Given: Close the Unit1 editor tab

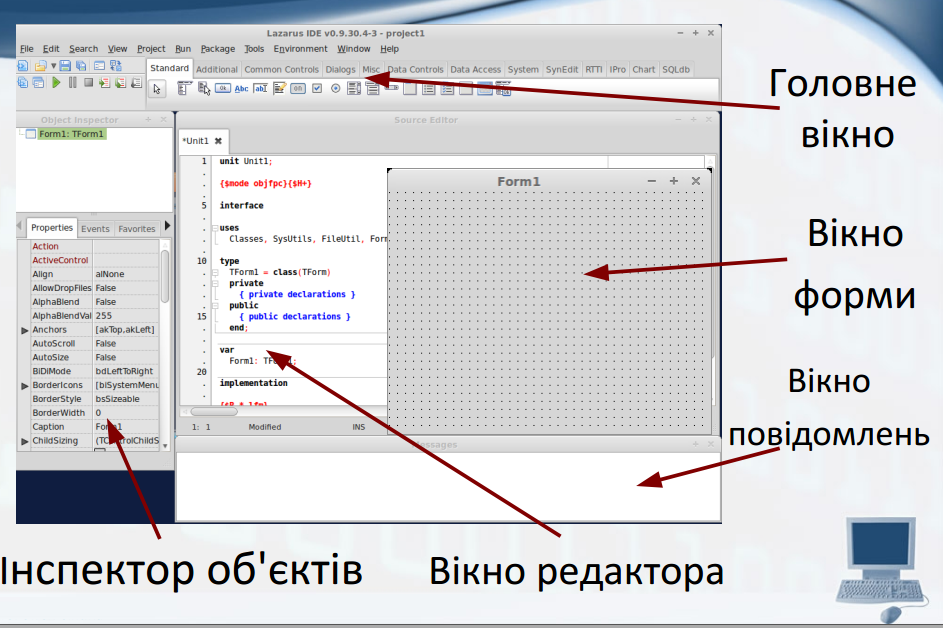Looking at the screenshot, I should (218, 141).
